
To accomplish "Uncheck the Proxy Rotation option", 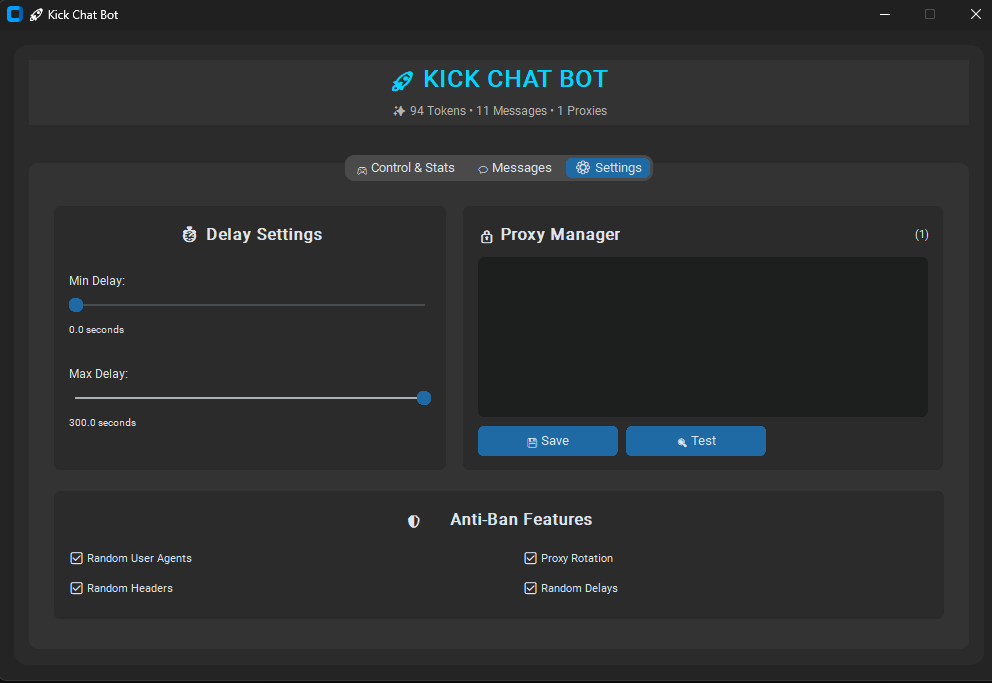I will [530, 558].
